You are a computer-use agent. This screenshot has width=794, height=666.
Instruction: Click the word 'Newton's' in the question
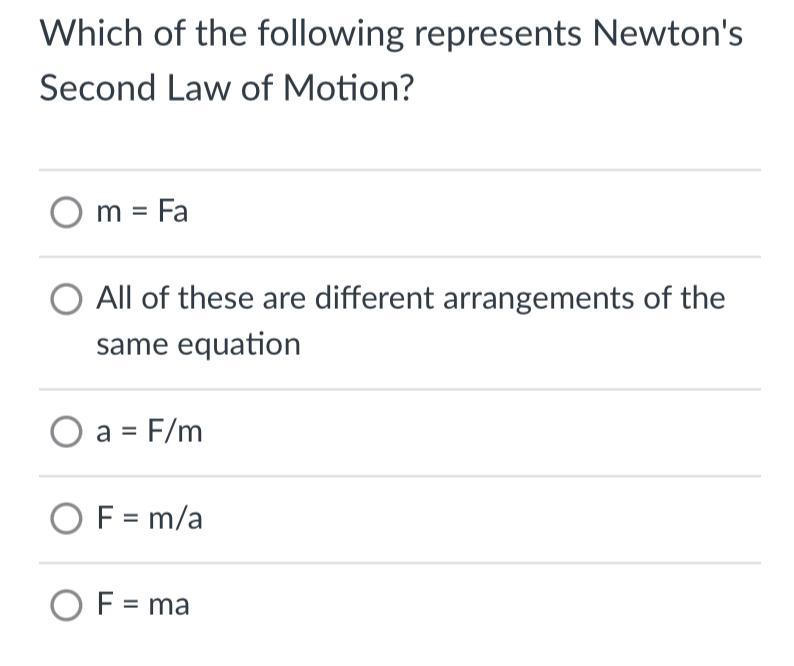[x=667, y=33]
